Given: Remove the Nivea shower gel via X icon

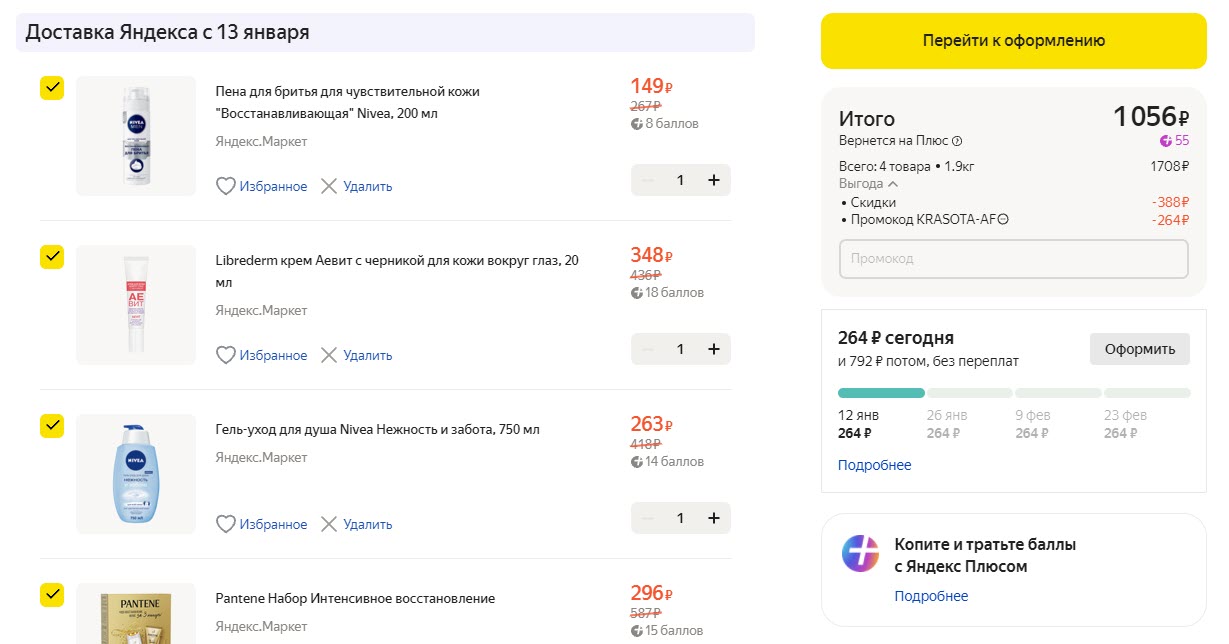Looking at the screenshot, I should coord(330,524).
